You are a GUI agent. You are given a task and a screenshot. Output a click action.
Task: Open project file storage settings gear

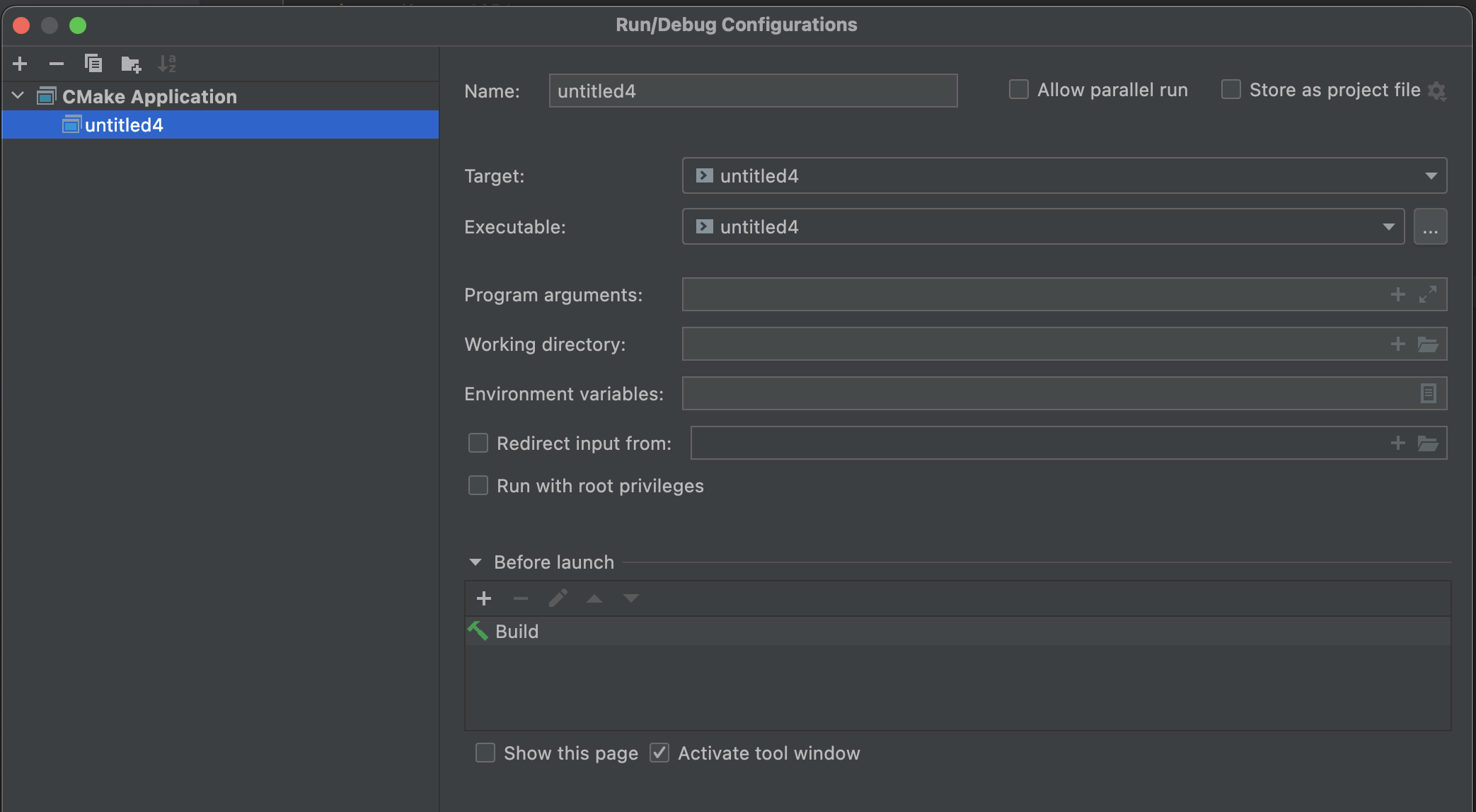[x=1438, y=91]
